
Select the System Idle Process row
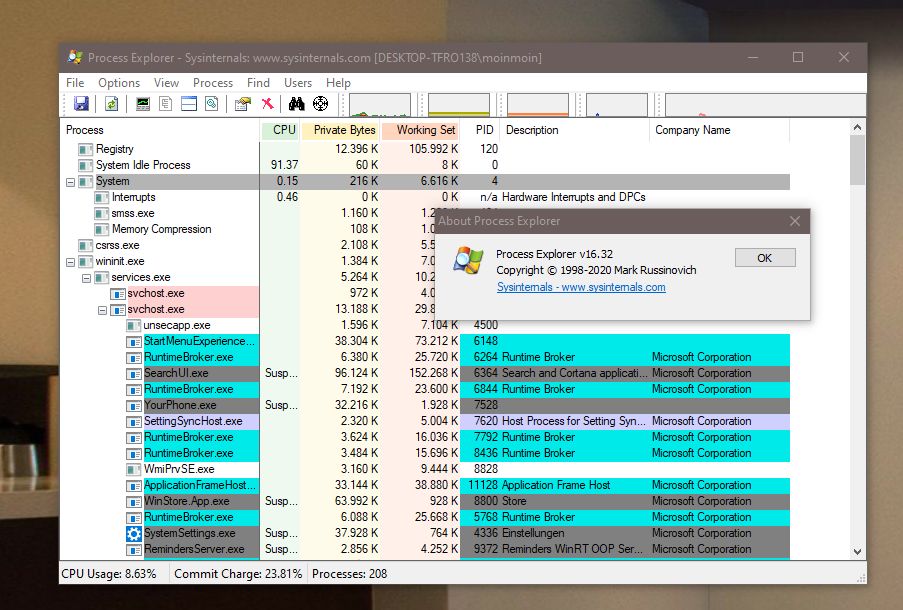pyautogui.click(x=425, y=165)
